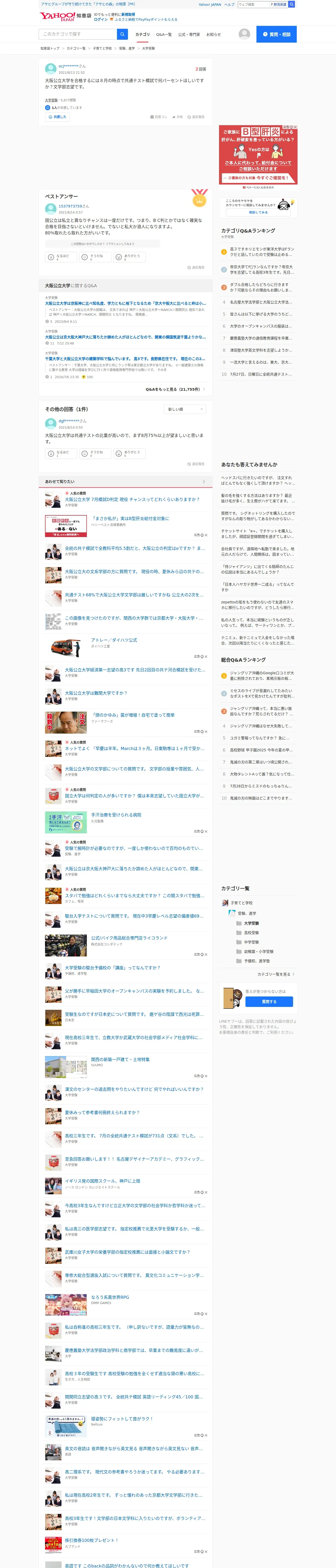
Task: Open the 大学受験 folder icon in category list
Action: pyautogui.click(x=239, y=923)
